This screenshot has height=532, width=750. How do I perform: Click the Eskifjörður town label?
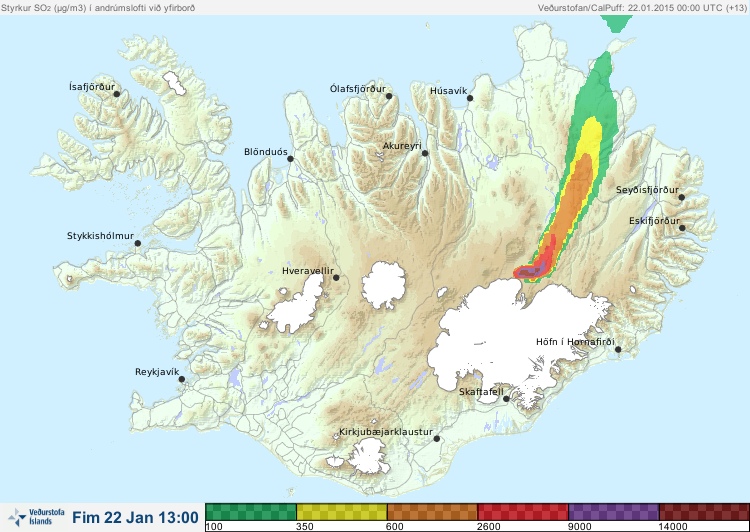(654, 221)
